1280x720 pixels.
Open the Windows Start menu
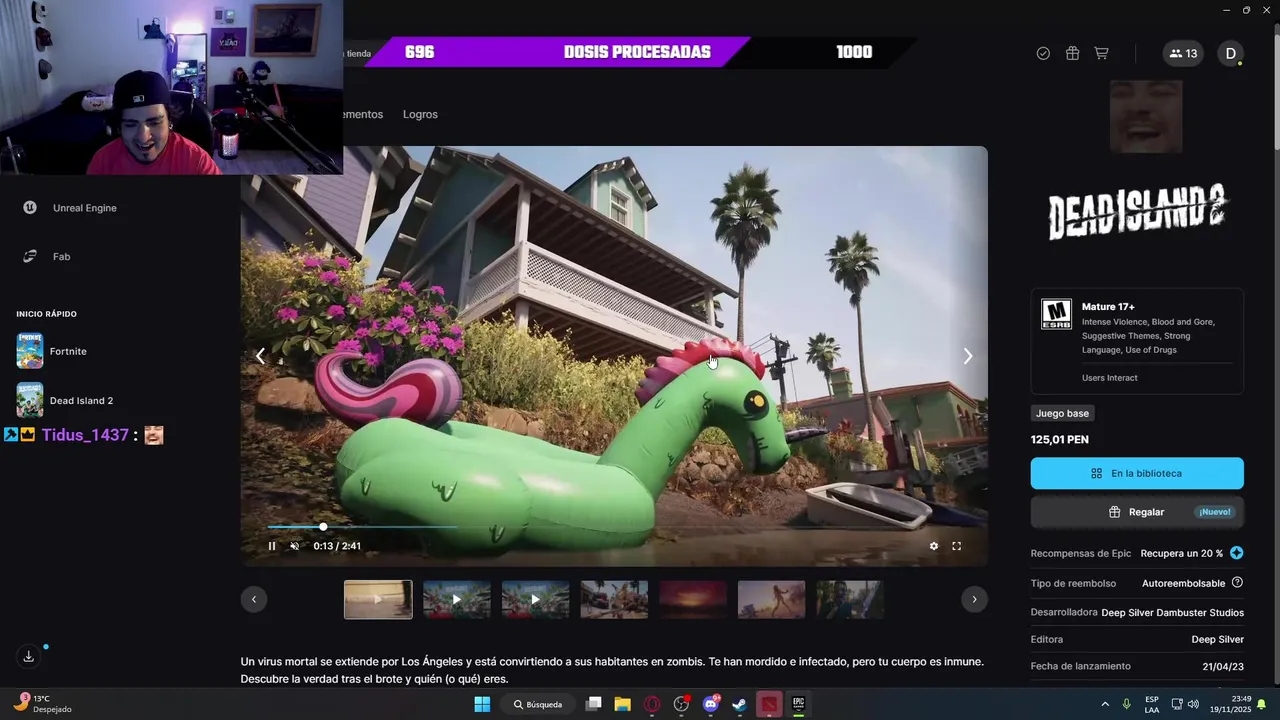(x=482, y=704)
